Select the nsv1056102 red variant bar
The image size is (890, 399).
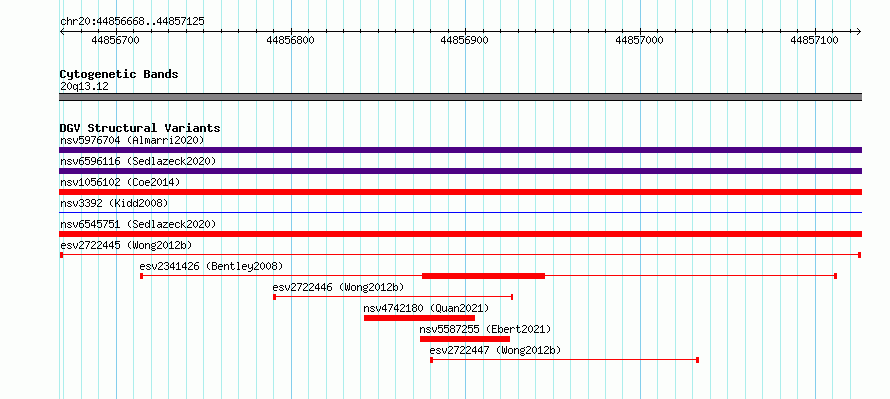tap(460, 192)
